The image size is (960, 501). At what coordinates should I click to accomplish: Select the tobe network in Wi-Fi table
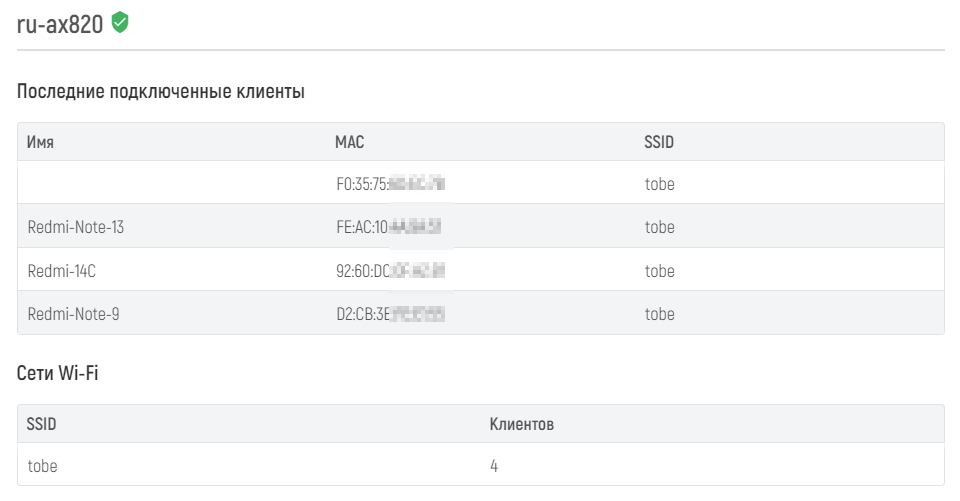point(42,466)
